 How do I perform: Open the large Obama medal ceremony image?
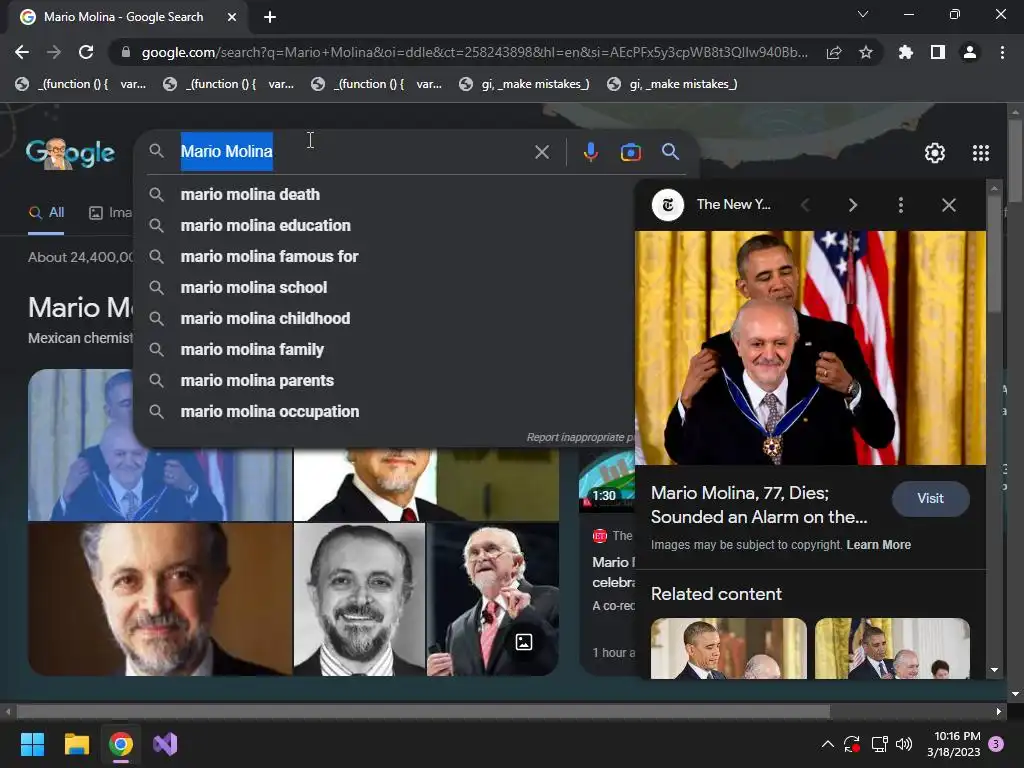pyautogui.click(x=810, y=348)
